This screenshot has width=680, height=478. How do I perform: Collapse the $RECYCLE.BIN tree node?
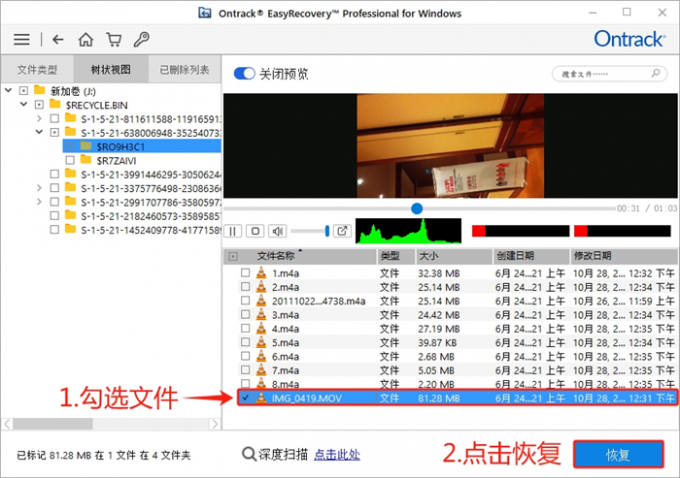pyautogui.click(x=24, y=104)
